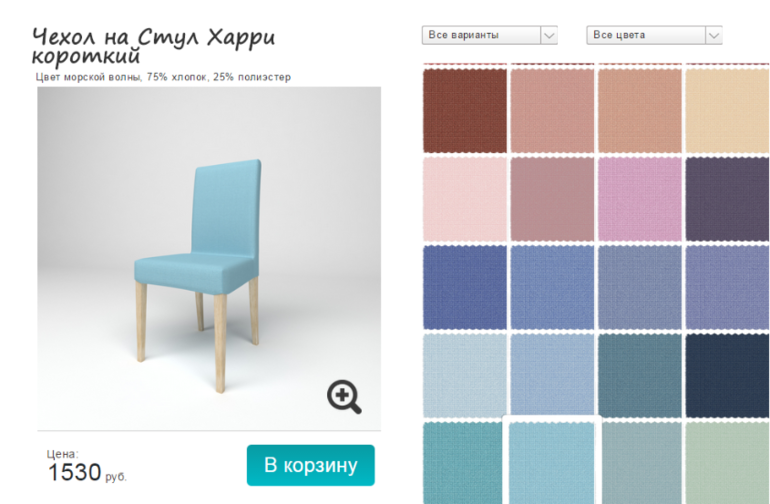
Task: Choose the royal blue fabric swatch
Action: [x=465, y=287]
